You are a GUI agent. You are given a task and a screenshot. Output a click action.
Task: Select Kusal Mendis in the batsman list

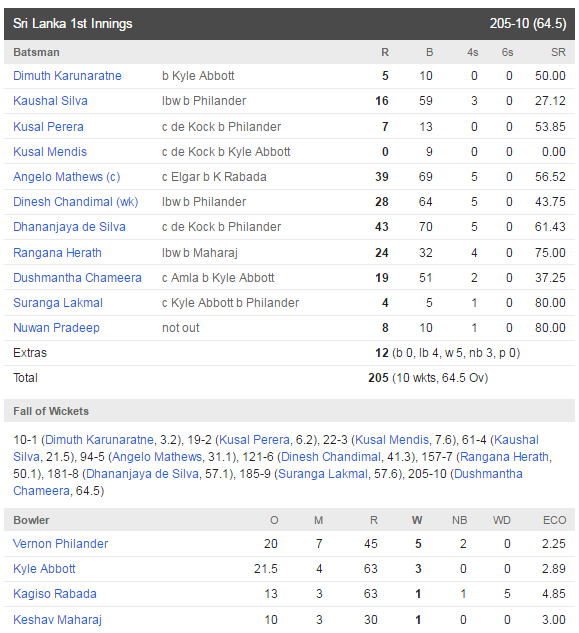point(50,152)
